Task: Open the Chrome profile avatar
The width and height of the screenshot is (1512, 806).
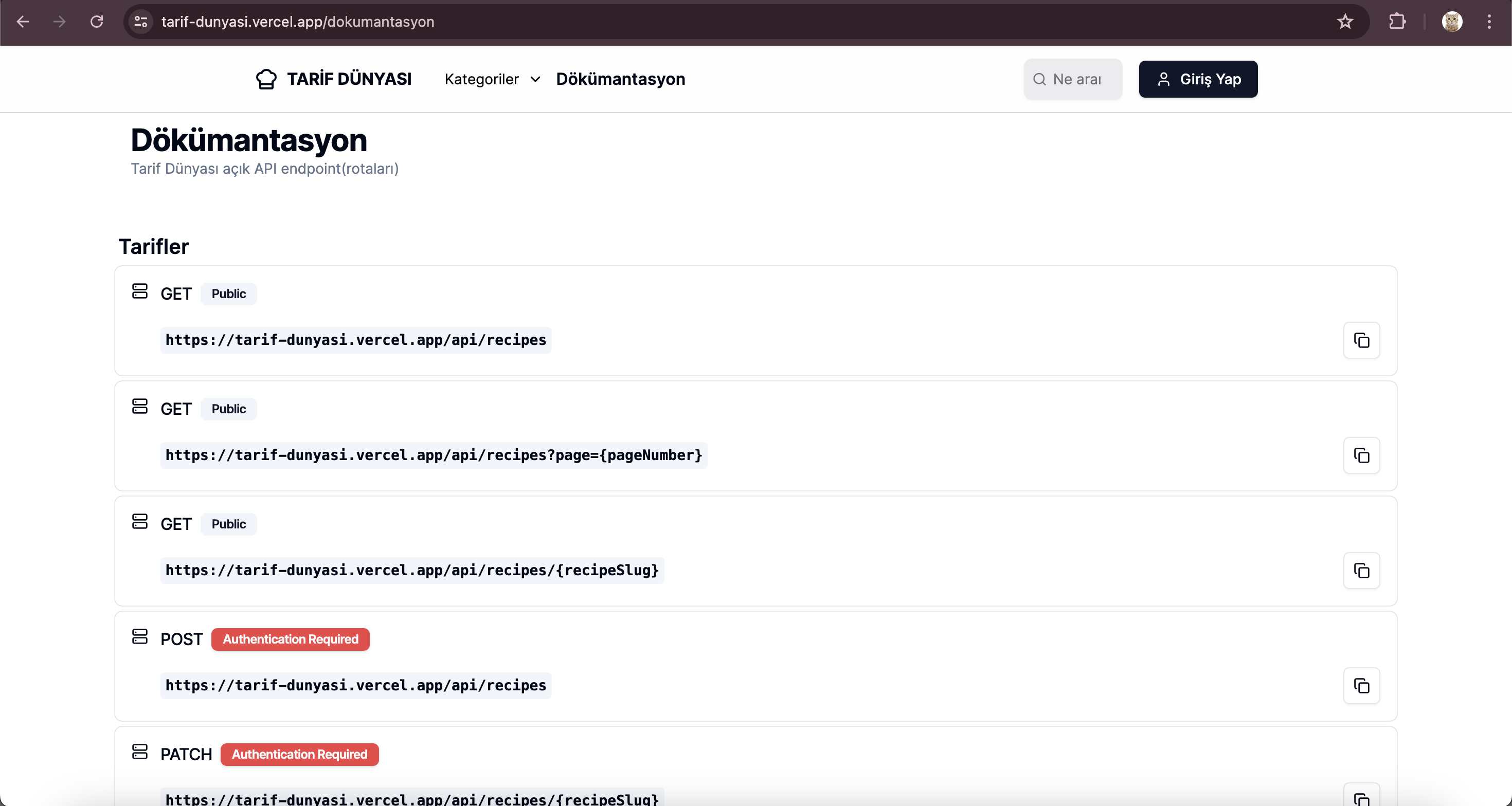Action: [1451, 22]
